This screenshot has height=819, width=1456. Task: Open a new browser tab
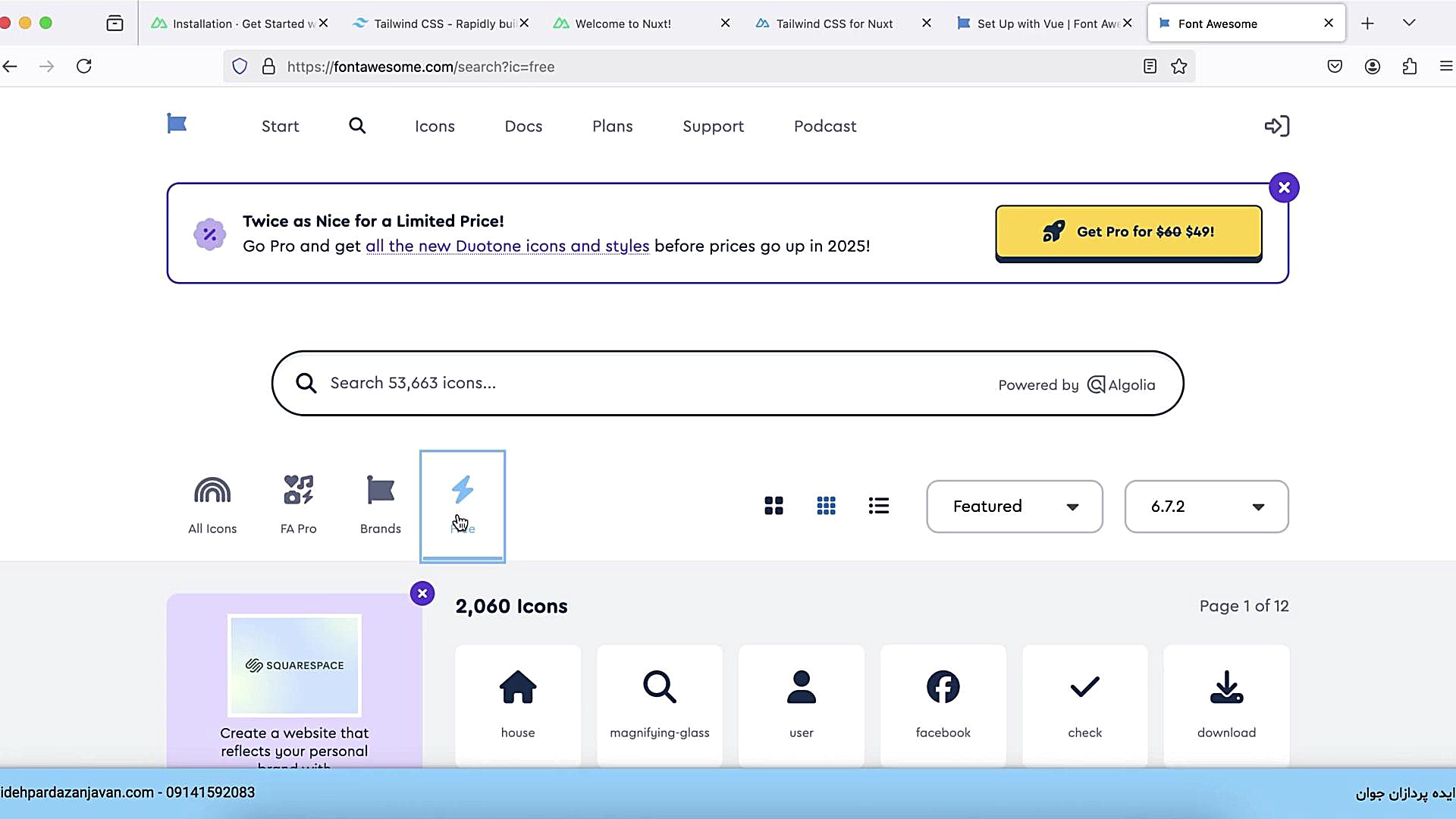1367,24
